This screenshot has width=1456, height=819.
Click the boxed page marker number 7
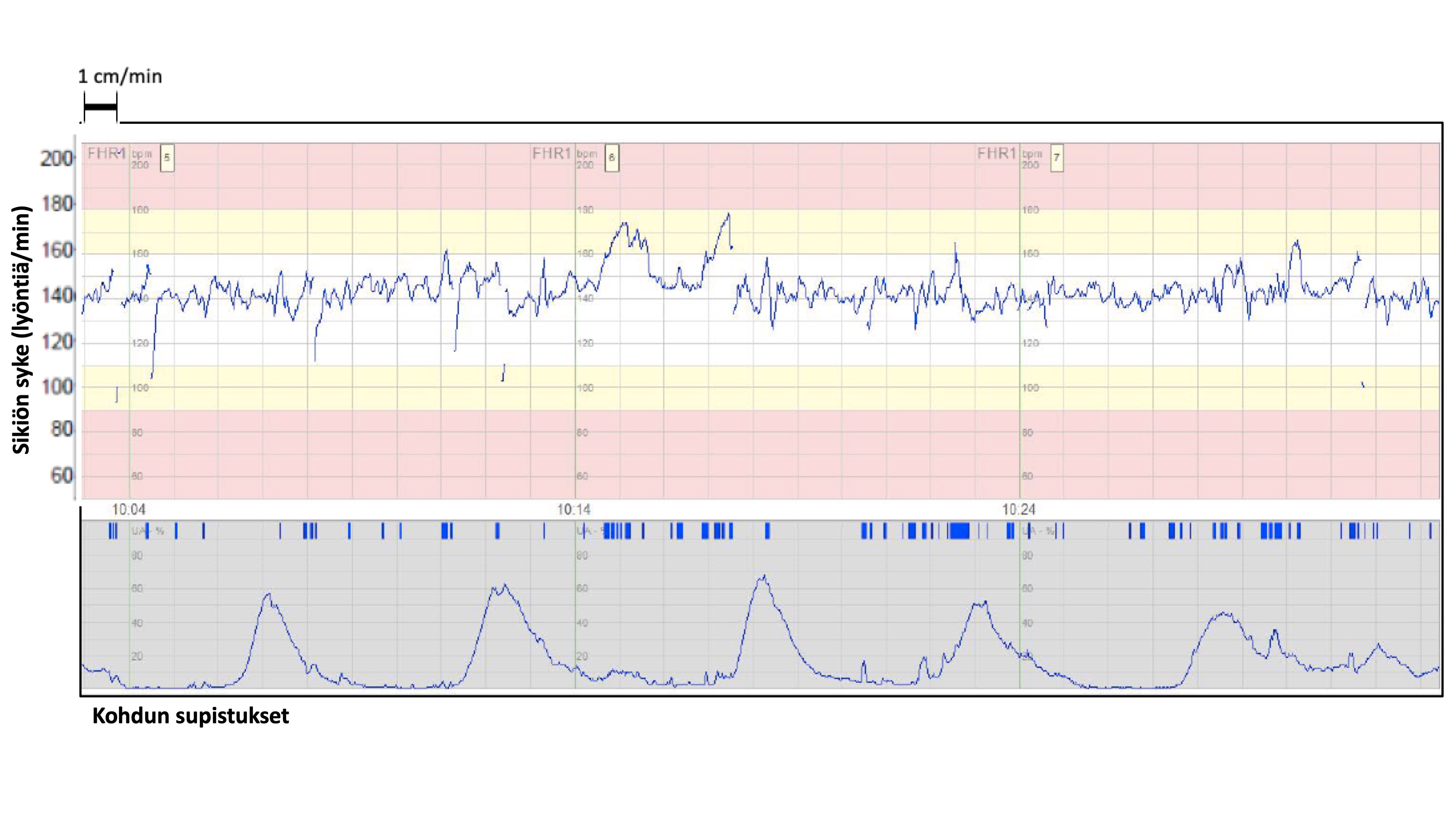pyautogui.click(x=1056, y=158)
